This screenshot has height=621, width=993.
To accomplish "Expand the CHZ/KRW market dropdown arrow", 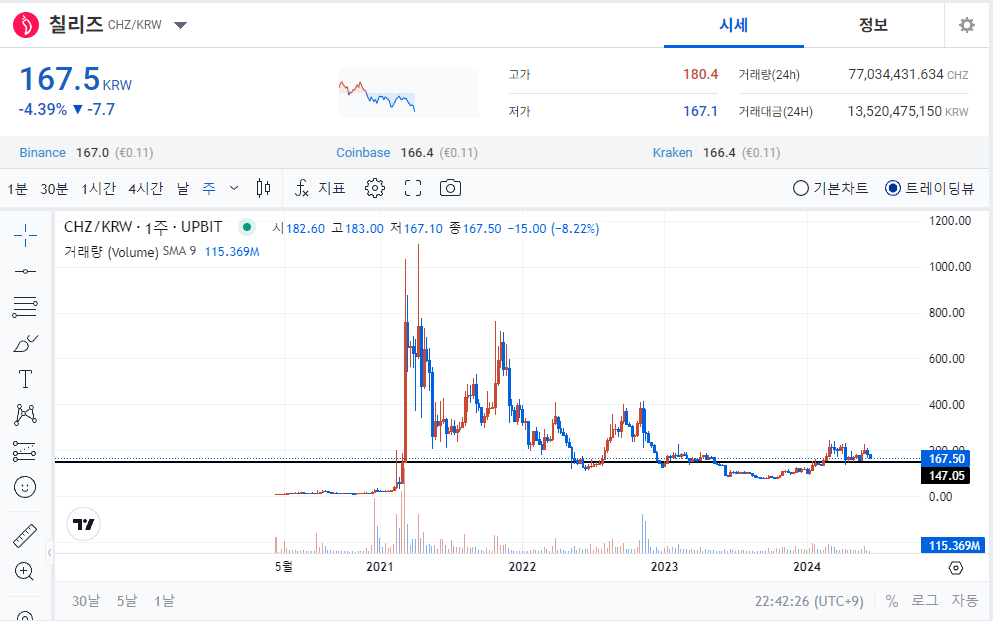I will coord(180,25).
